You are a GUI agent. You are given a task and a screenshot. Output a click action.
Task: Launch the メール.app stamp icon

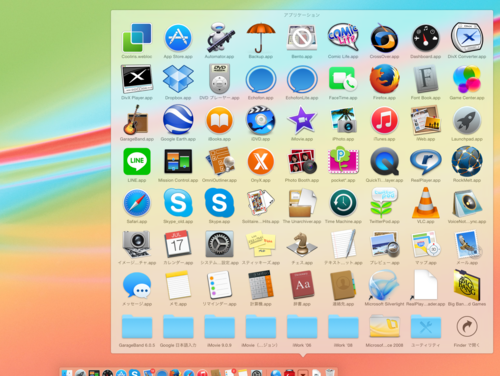[467, 244]
